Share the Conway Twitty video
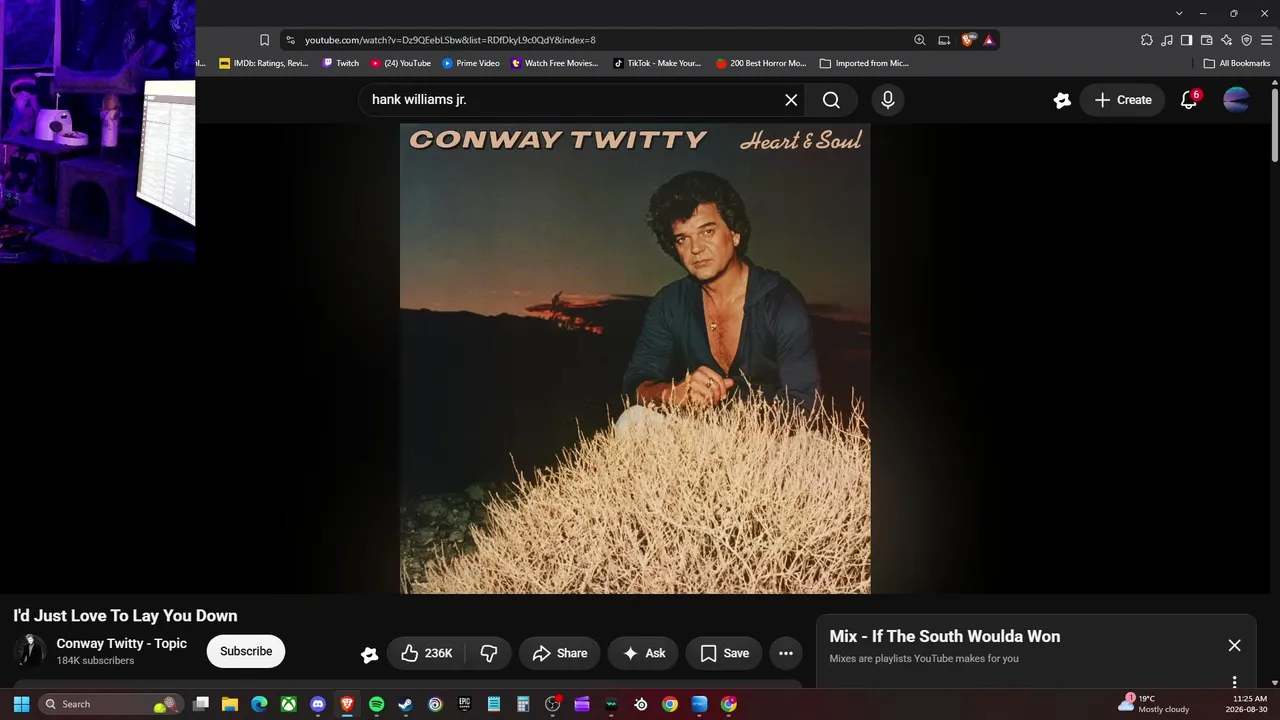1280x720 pixels. tap(559, 653)
